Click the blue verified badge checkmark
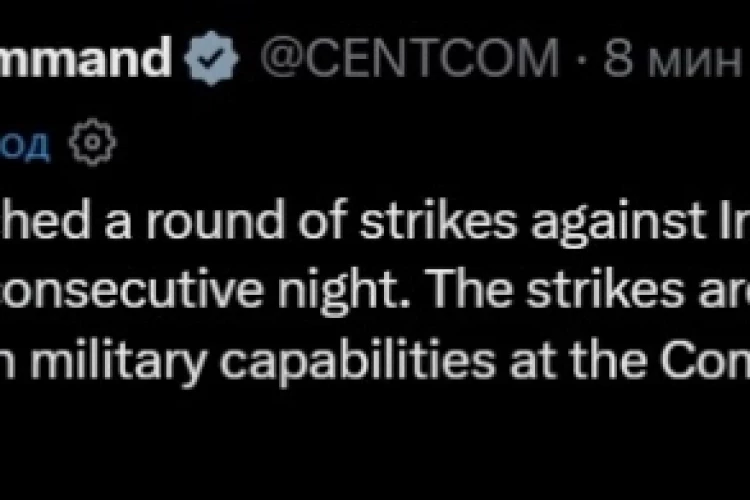750x500 pixels. click(x=211, y=58)
